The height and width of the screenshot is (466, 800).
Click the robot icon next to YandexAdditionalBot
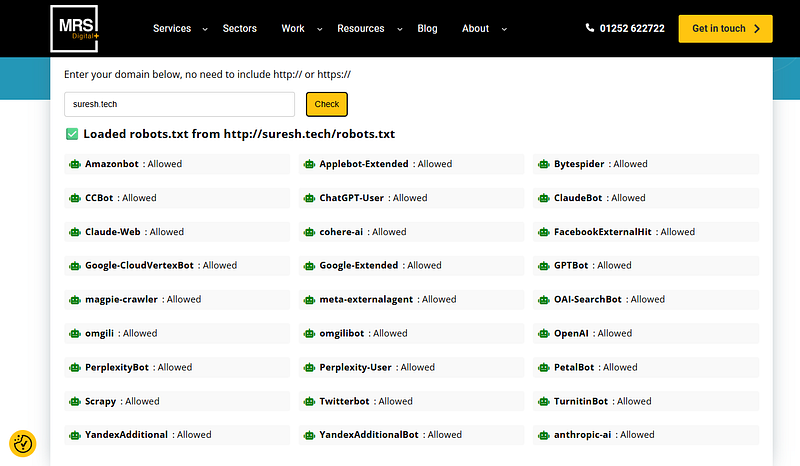309,435
